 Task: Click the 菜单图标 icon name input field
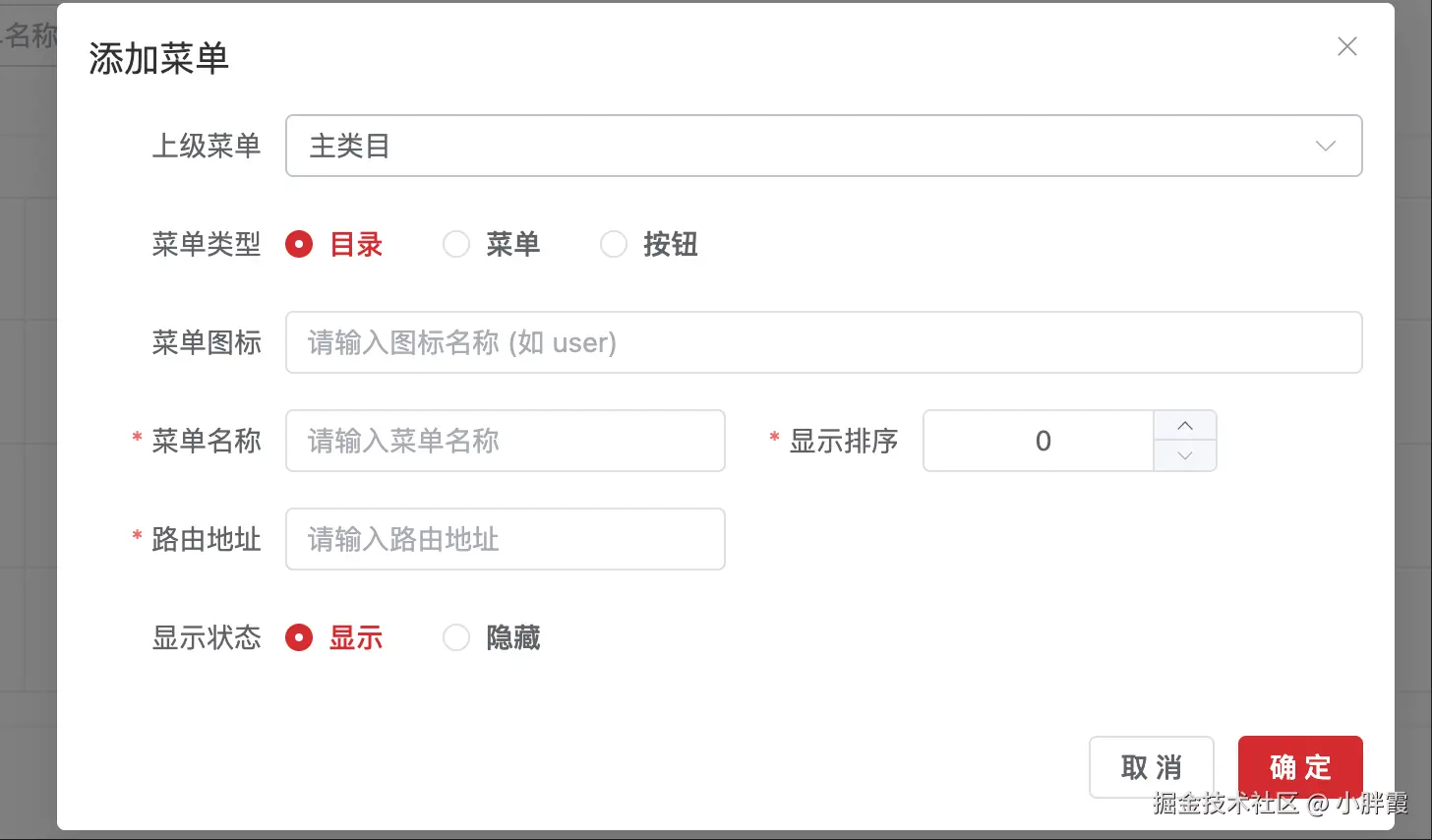tap(822, 342)
